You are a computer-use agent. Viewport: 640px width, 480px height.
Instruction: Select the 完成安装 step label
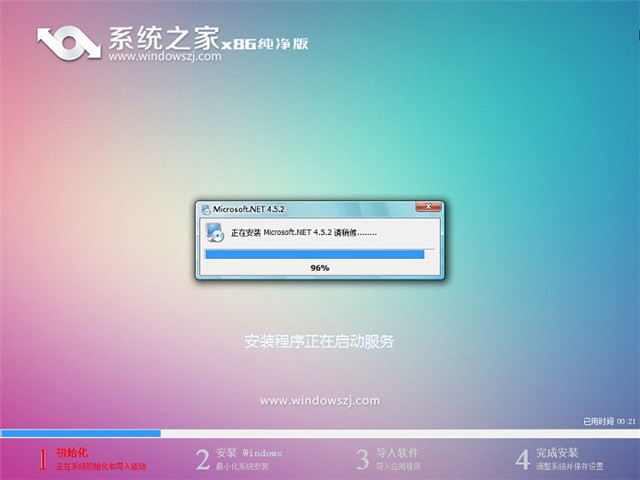(x=557, y=453)
